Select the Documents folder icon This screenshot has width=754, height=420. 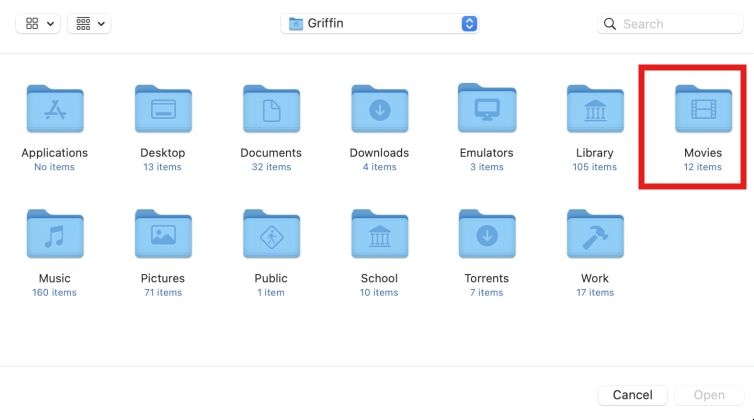271,109
